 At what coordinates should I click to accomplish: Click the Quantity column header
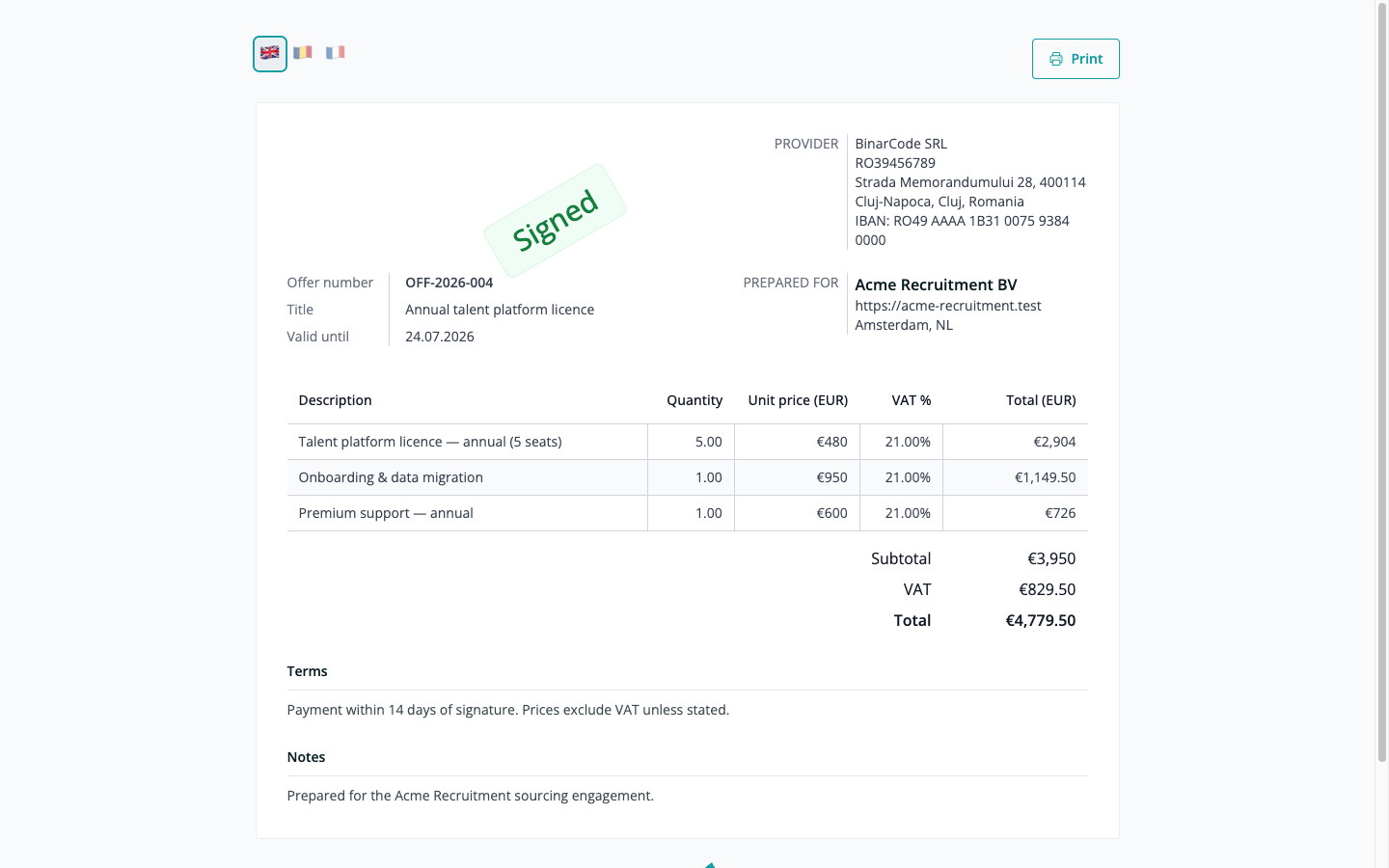(694, 400)
